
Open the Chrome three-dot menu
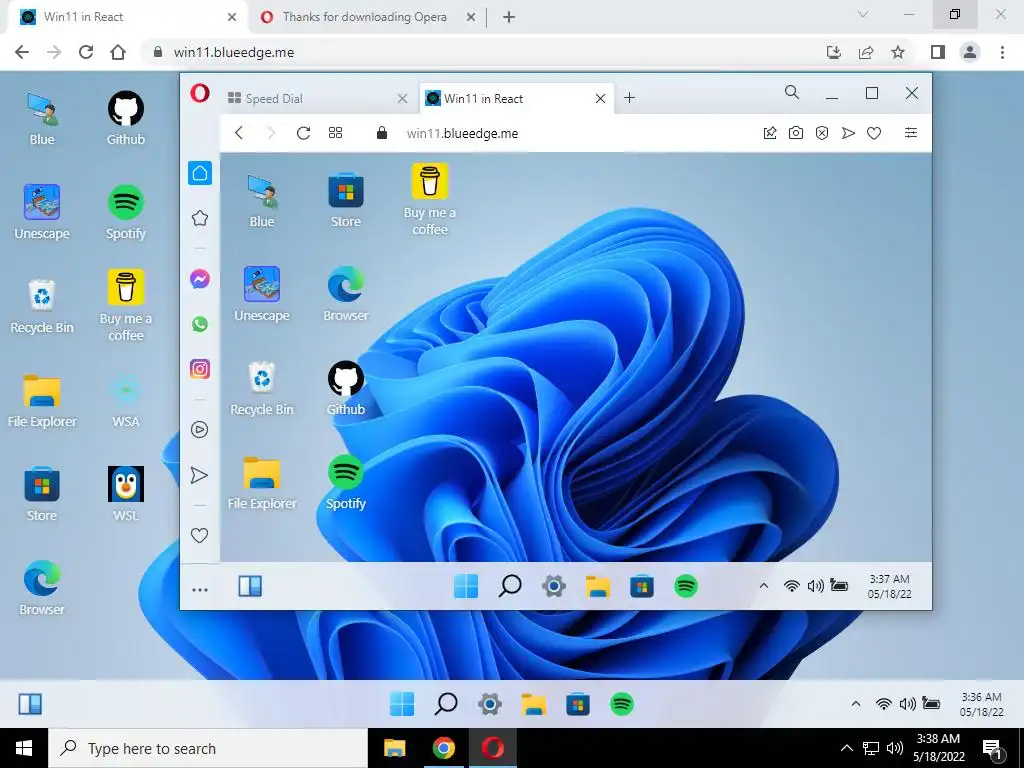click(1002, 52)
